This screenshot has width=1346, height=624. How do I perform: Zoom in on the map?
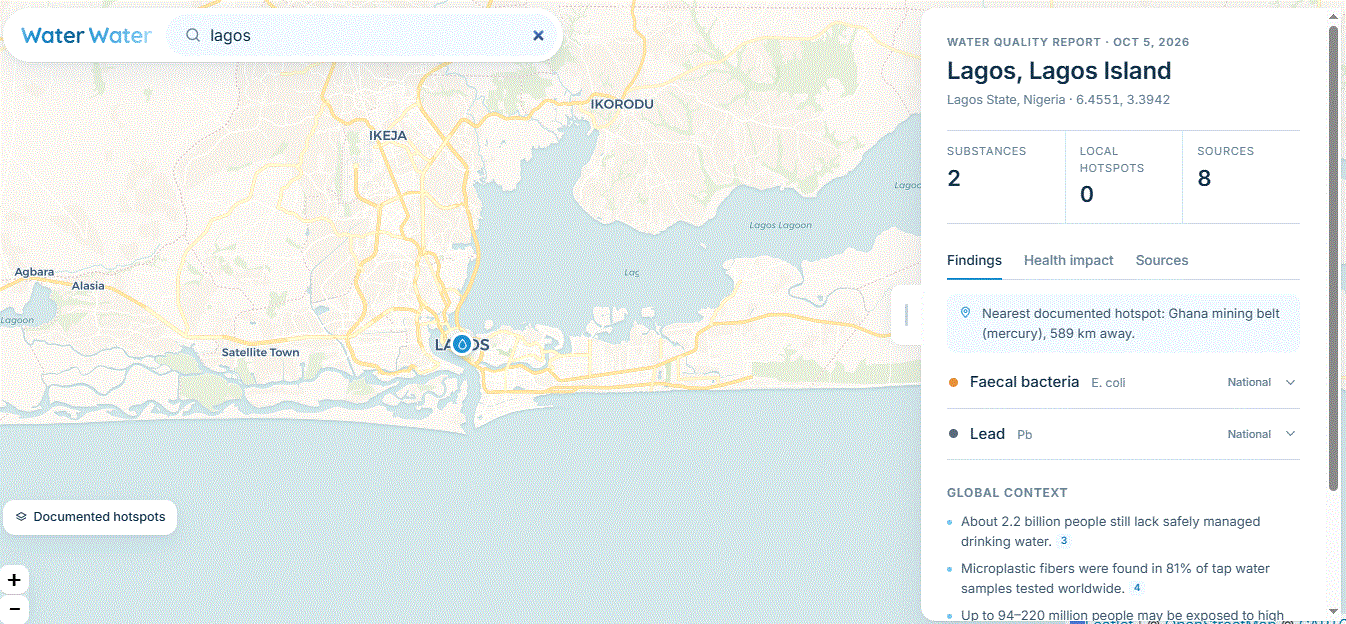14,580
